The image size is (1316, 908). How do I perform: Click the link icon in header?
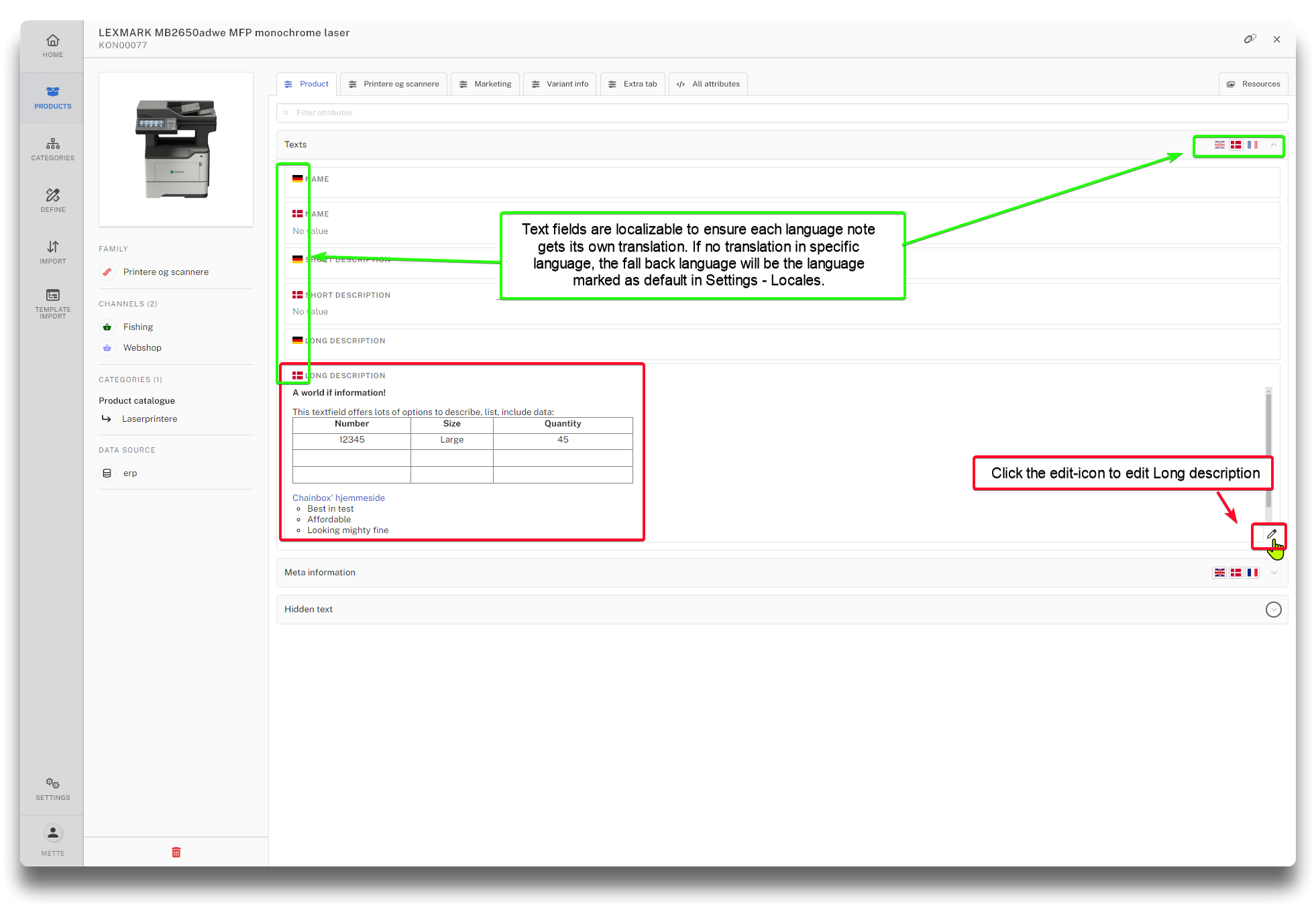point(1249,39)
